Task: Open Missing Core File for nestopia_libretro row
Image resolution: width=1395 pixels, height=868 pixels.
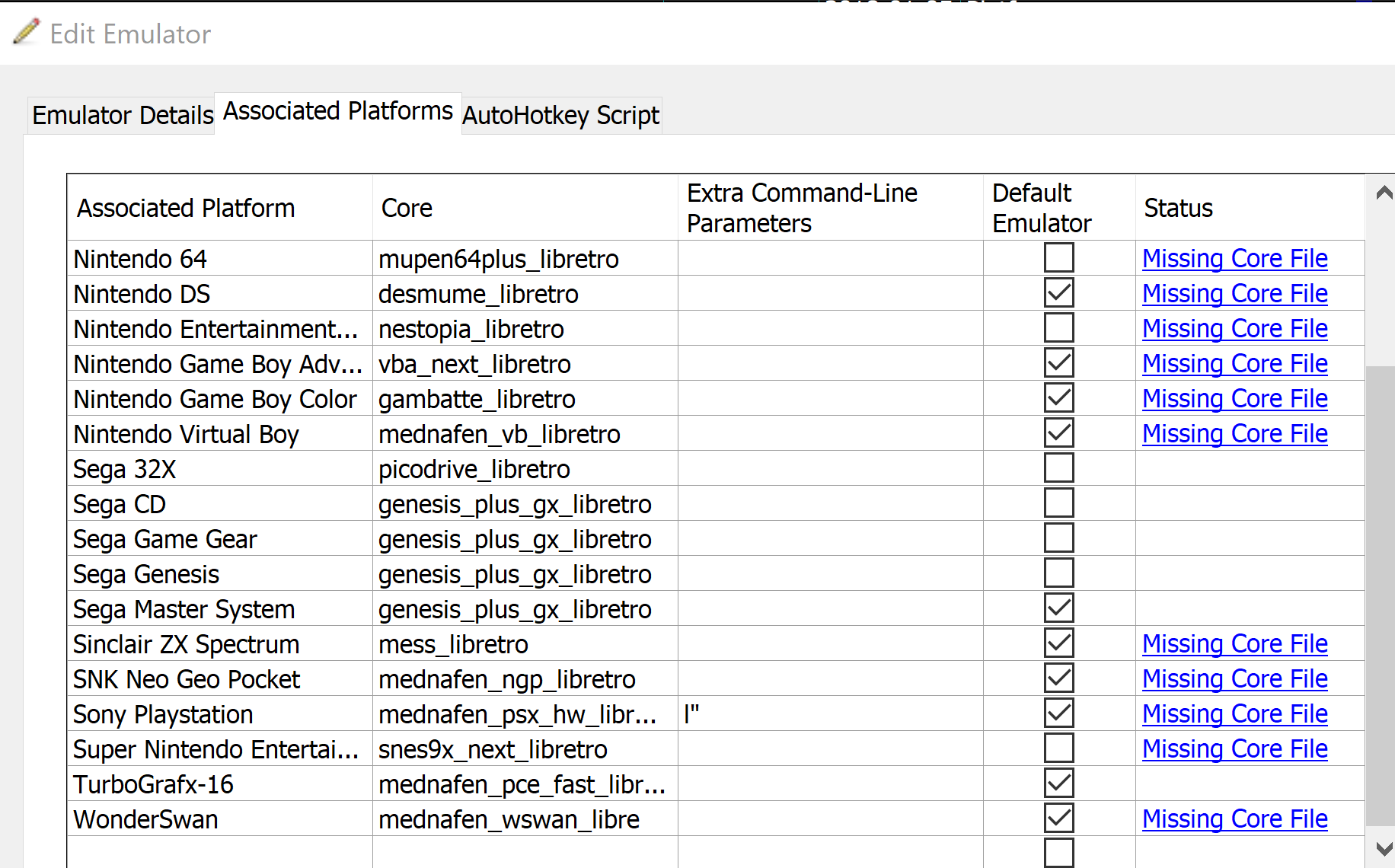Action: point(1234,329)
